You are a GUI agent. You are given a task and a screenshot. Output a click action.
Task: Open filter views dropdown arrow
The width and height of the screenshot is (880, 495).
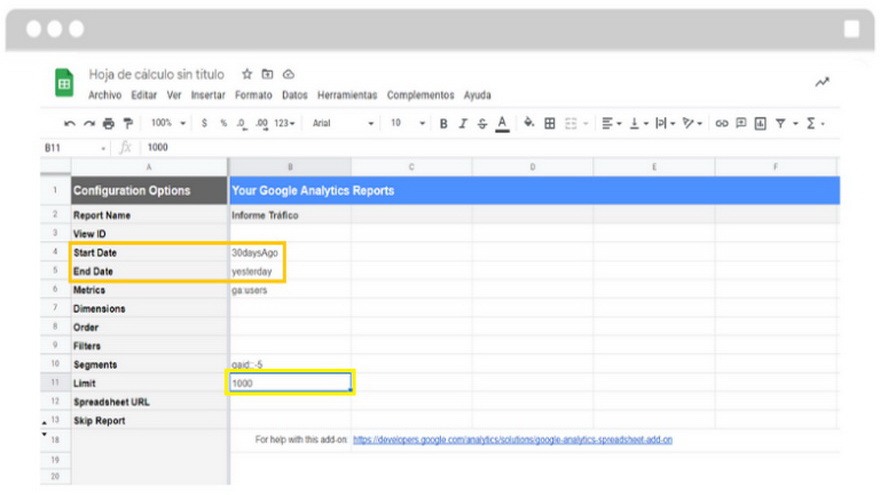(x=795, y=124)
